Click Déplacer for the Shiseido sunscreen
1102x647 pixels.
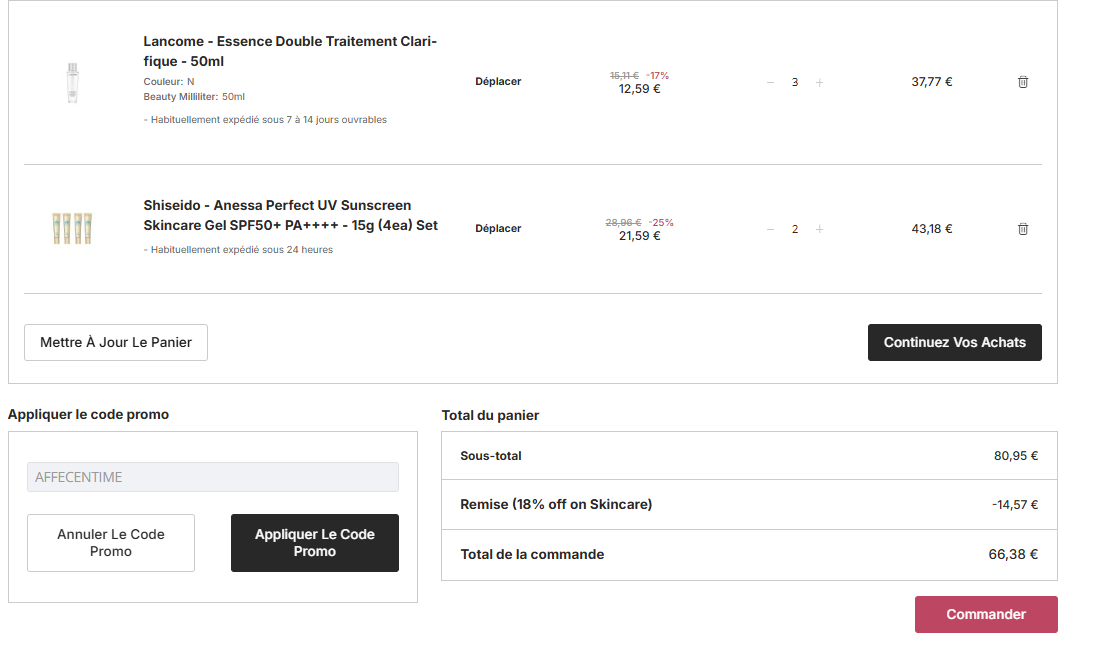coord(498,228)
